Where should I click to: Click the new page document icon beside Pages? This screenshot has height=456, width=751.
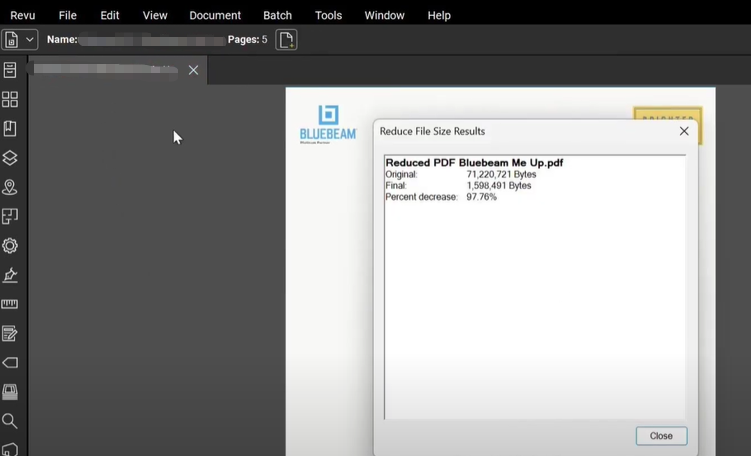(x=286, y=40)
